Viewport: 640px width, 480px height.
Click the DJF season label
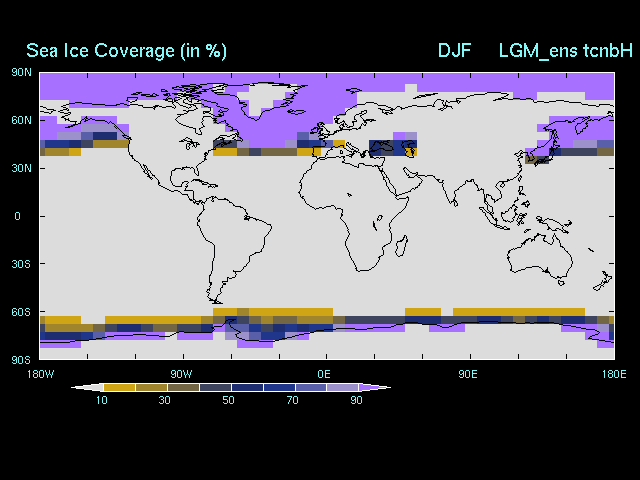(x=454, y=51)
